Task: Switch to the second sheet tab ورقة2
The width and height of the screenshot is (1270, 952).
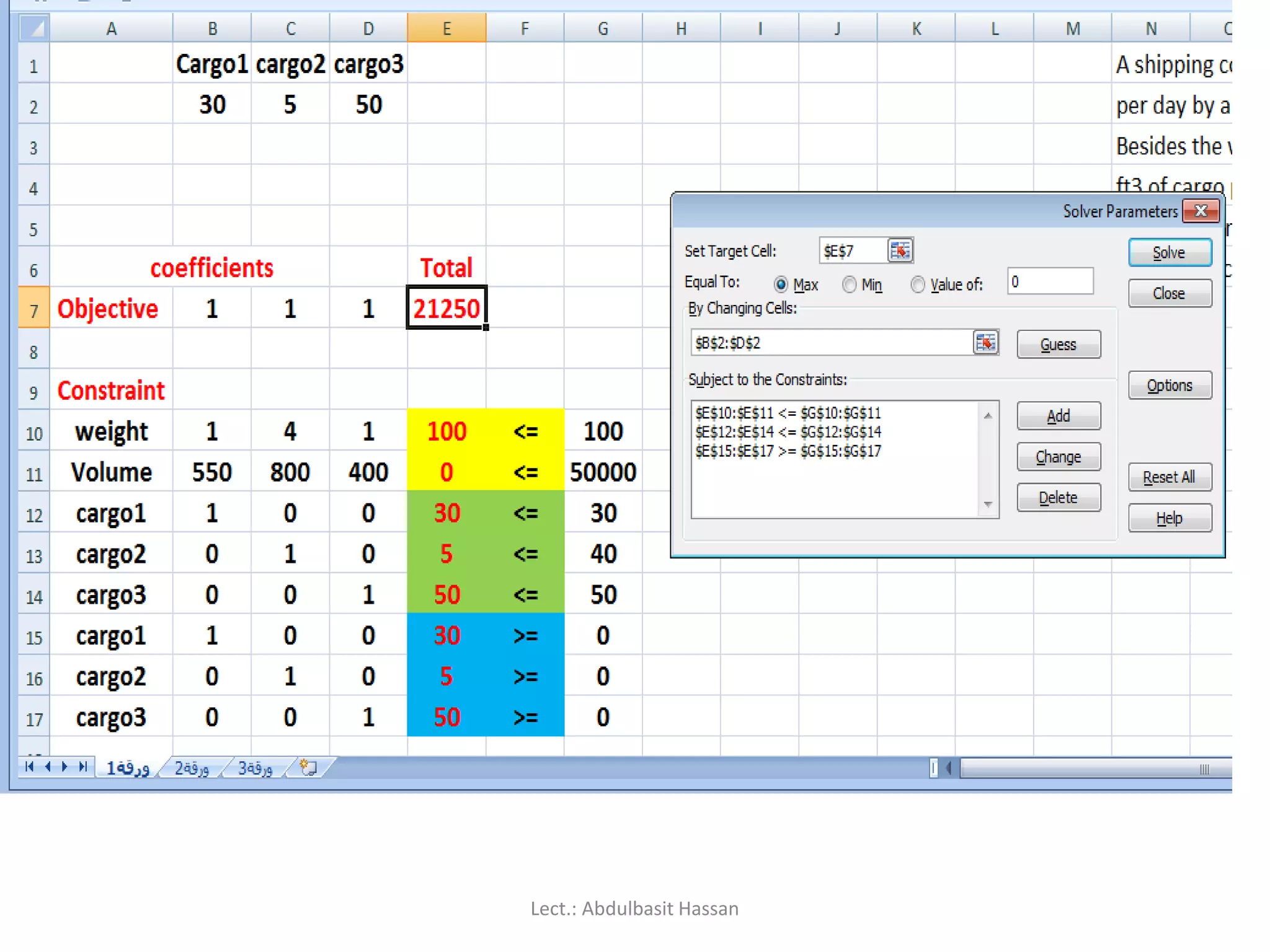Action: click(192, 769)
